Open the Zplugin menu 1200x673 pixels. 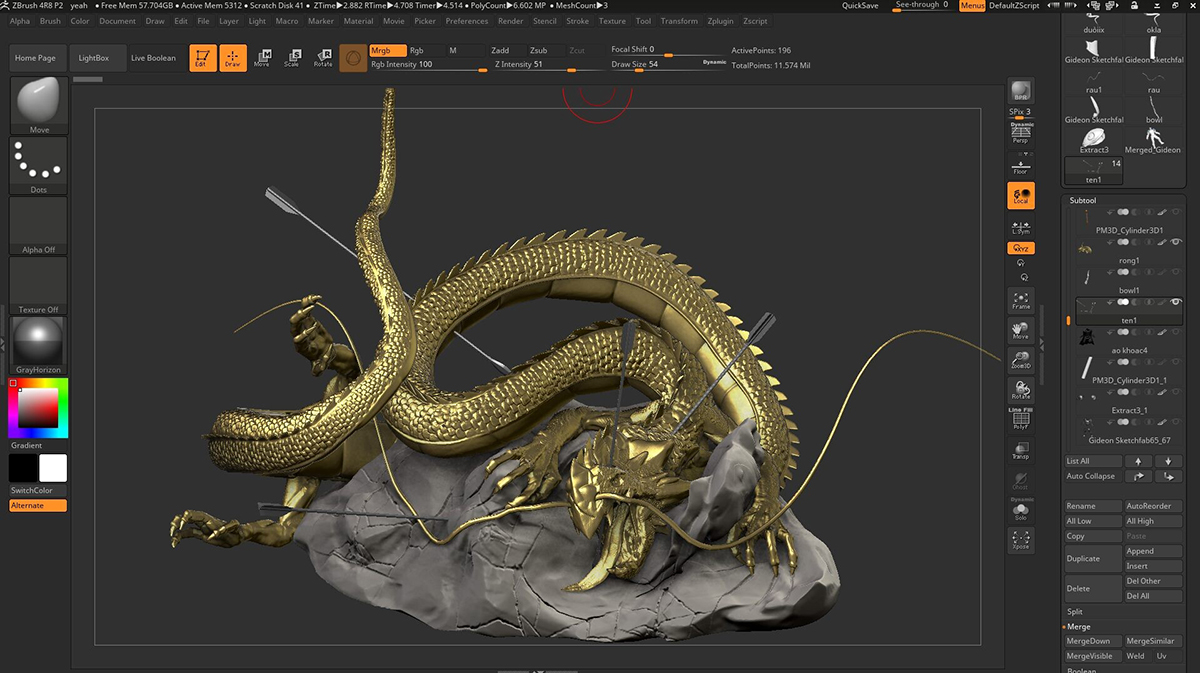[719, 21]
